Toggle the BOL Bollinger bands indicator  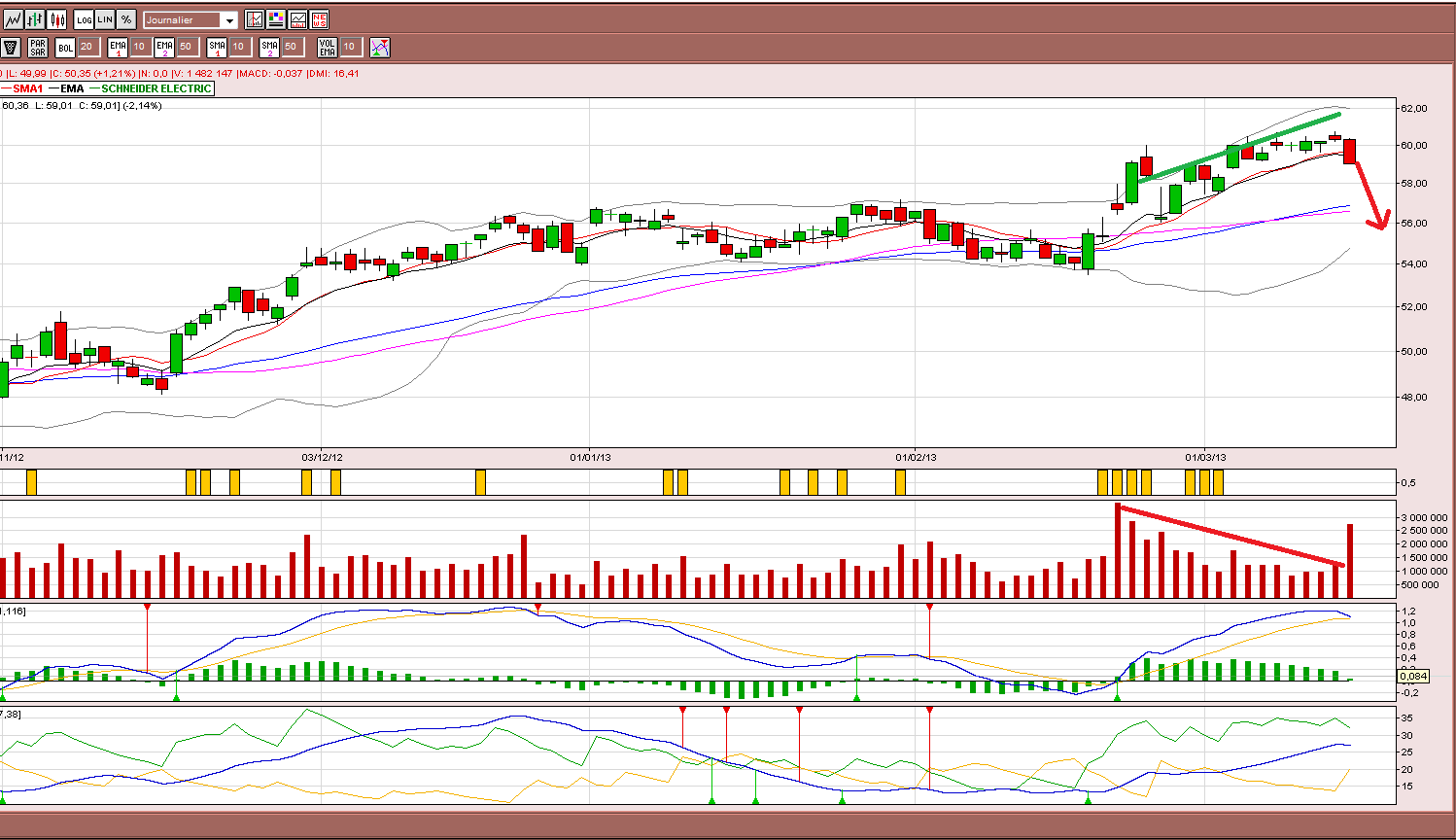(65, 47)
